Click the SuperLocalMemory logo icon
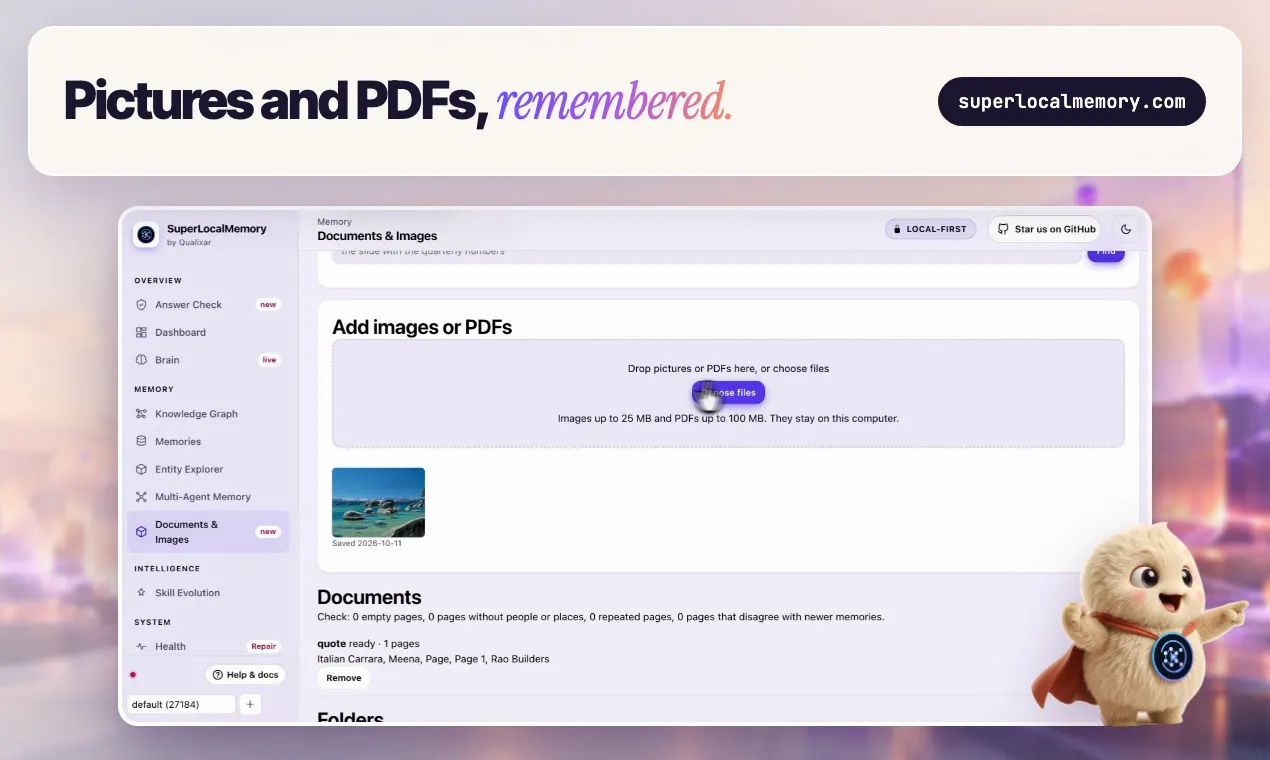Screen dimensions: 1270x760 tap(146, 235)
